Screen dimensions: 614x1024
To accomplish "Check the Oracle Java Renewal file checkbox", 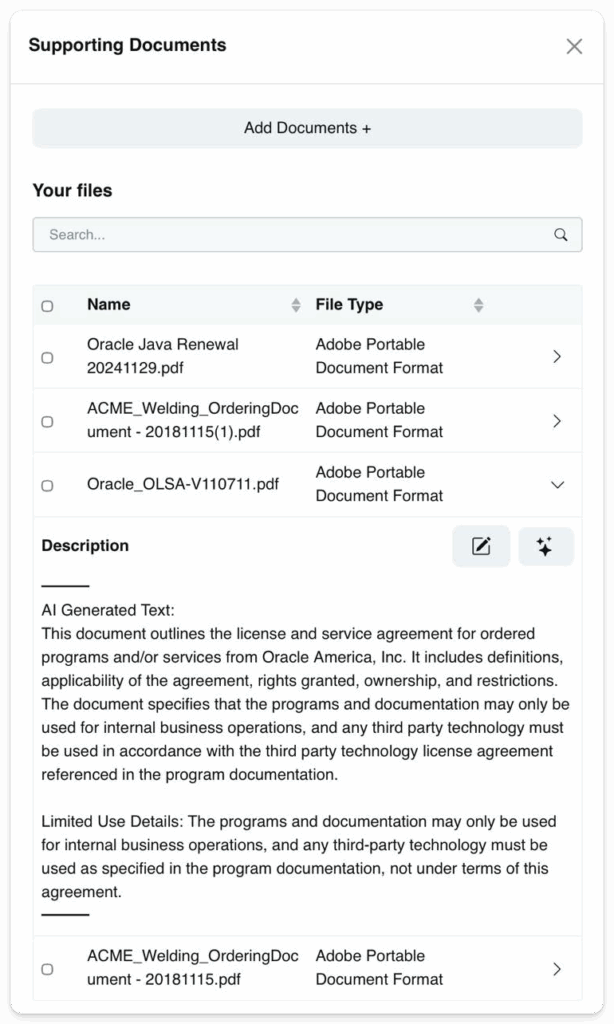I will 47,356.
